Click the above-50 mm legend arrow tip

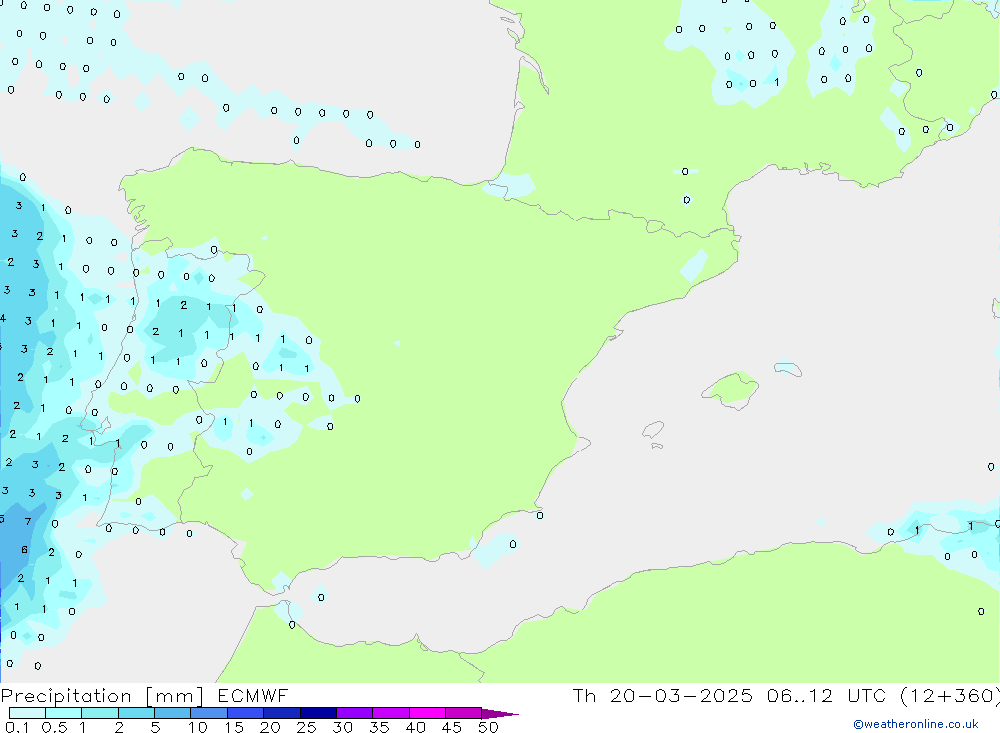pyautogui.click(x=501, y=713)
